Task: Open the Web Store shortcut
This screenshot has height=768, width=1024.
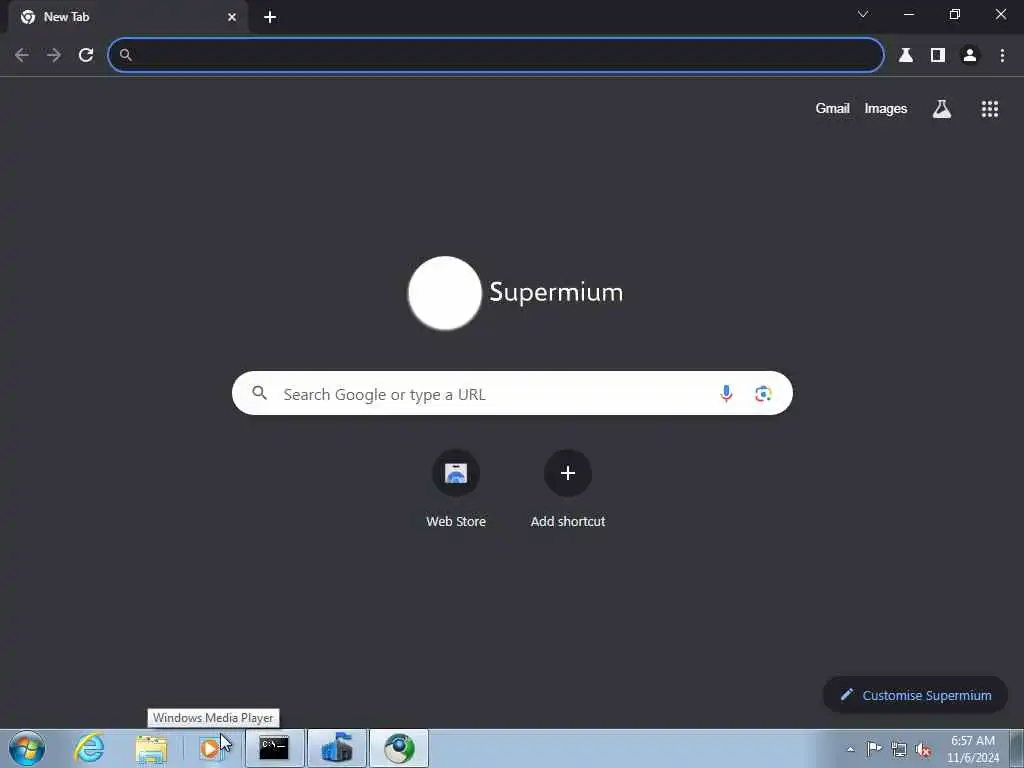Action: click(456, 488)
